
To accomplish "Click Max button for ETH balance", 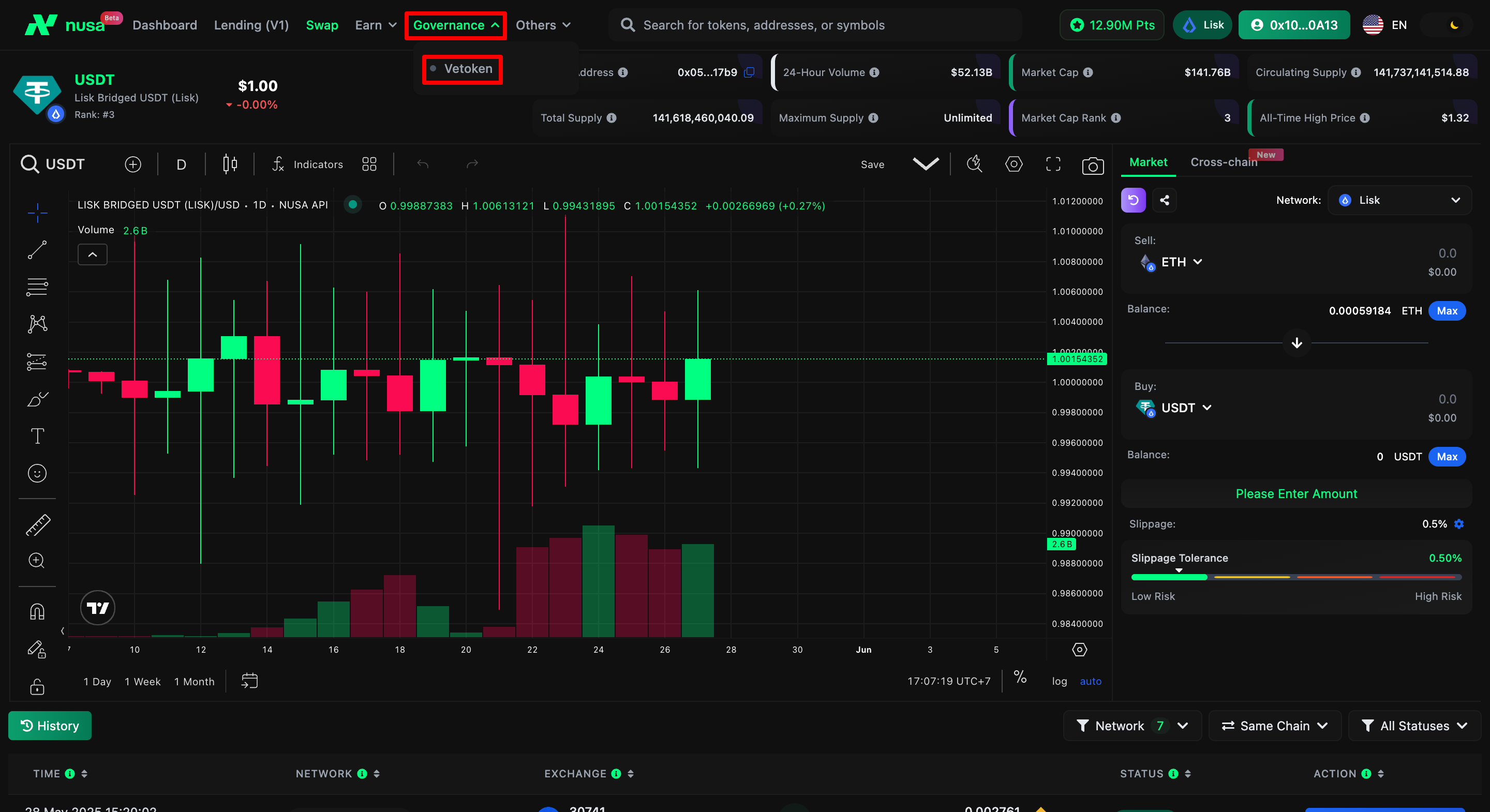I will pos(1447,310).
